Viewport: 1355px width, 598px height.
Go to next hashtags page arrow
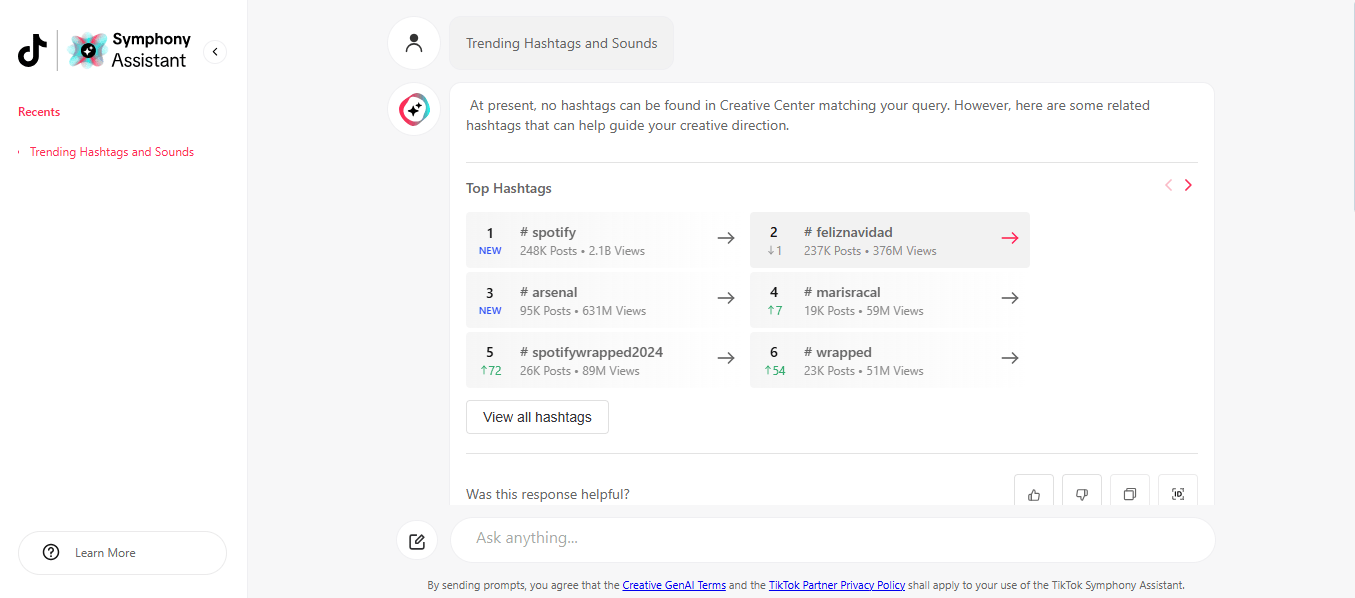(x=1188, y=185)
